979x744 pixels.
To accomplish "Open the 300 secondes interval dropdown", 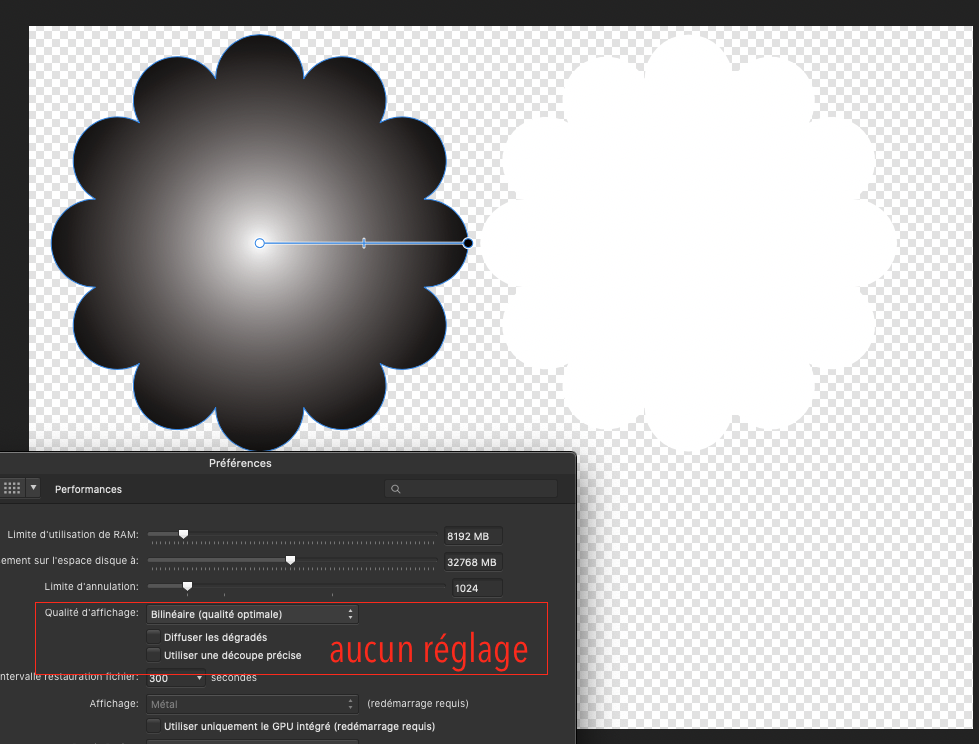I will pos(175,678).
